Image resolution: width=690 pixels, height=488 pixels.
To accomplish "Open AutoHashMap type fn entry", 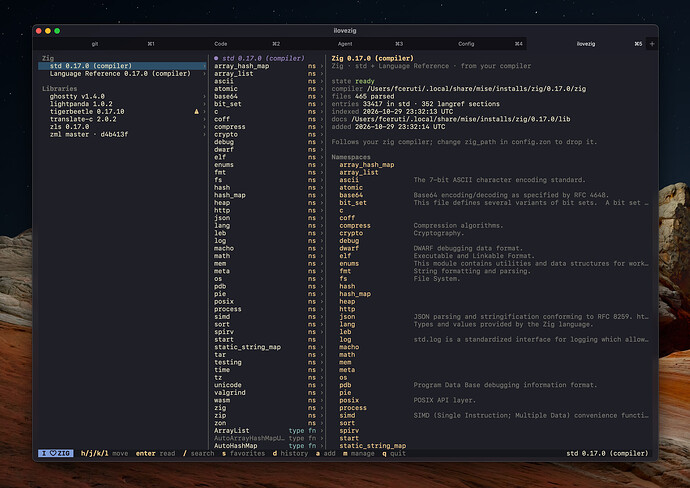I will coord(235,446).
